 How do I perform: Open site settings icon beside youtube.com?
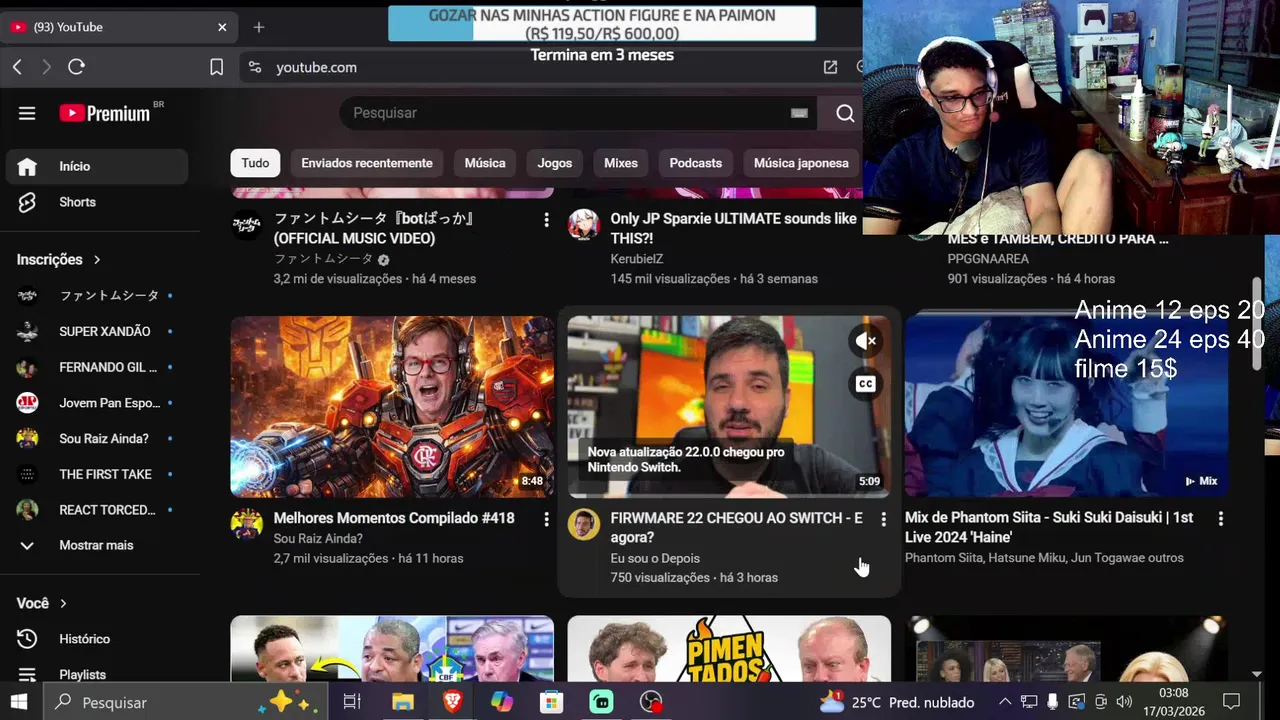(255, 67)
